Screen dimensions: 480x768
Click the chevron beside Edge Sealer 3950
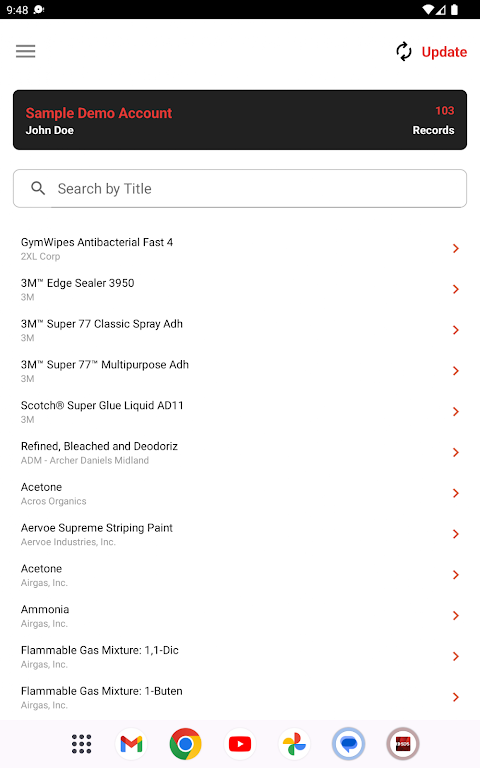pos(456,289)
